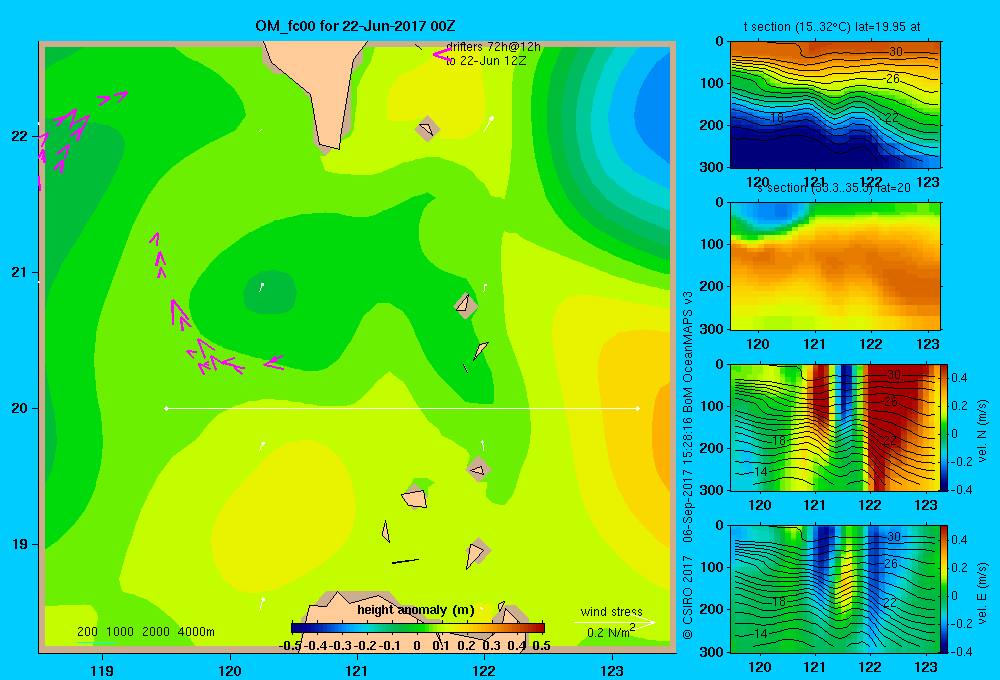Click the '1000' depth contour legend label
The image size is (1000, 680).
point(120,632)
